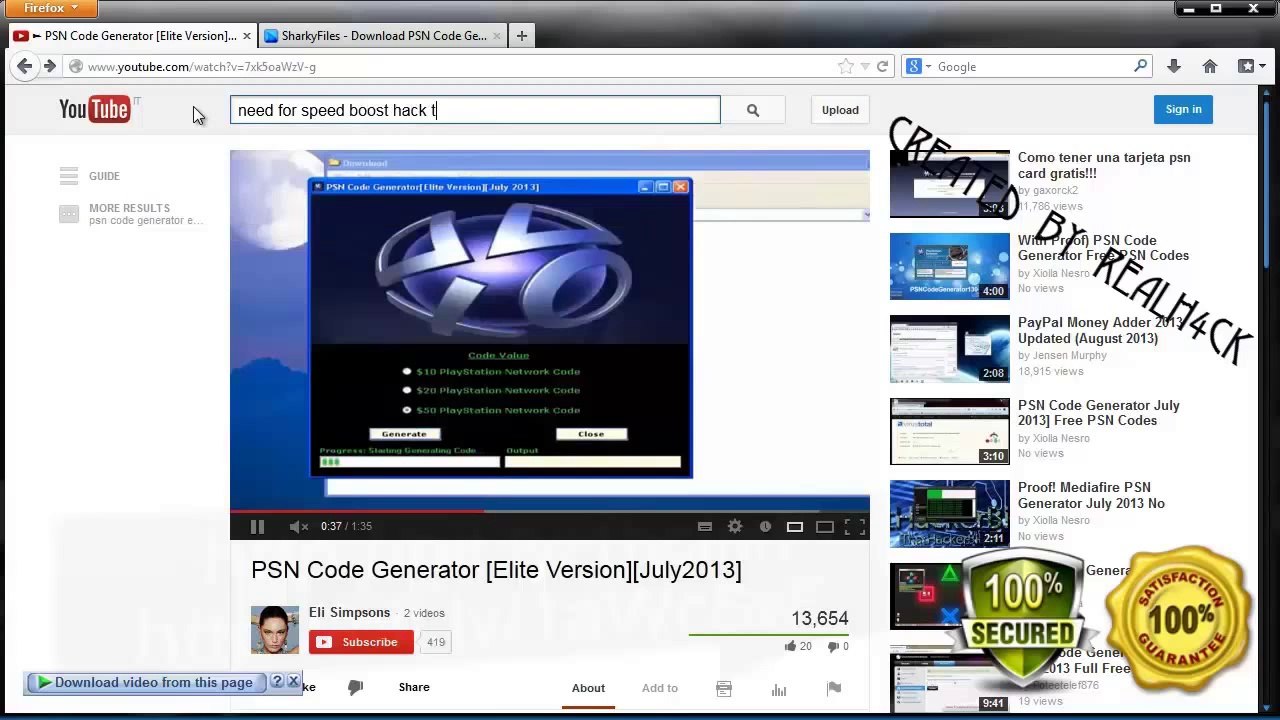Click the YouTube search magnifier button

pos(753,110)
